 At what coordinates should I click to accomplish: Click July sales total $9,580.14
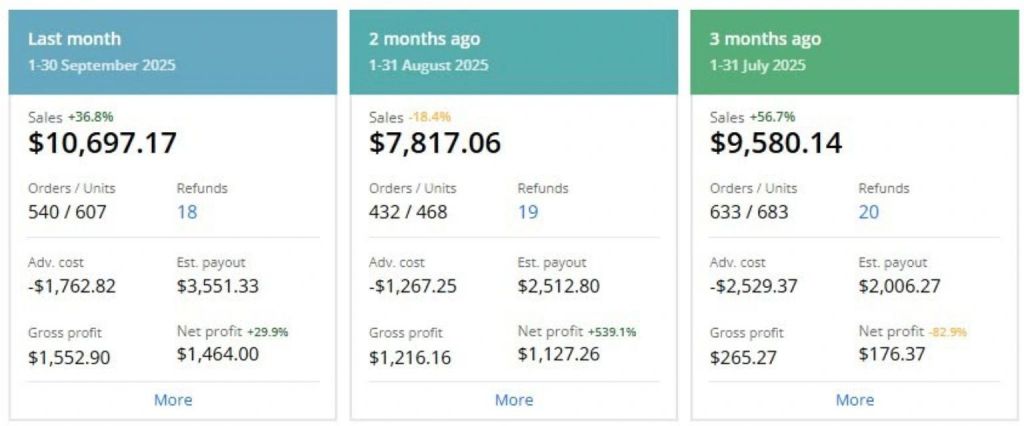pos(776,143)
